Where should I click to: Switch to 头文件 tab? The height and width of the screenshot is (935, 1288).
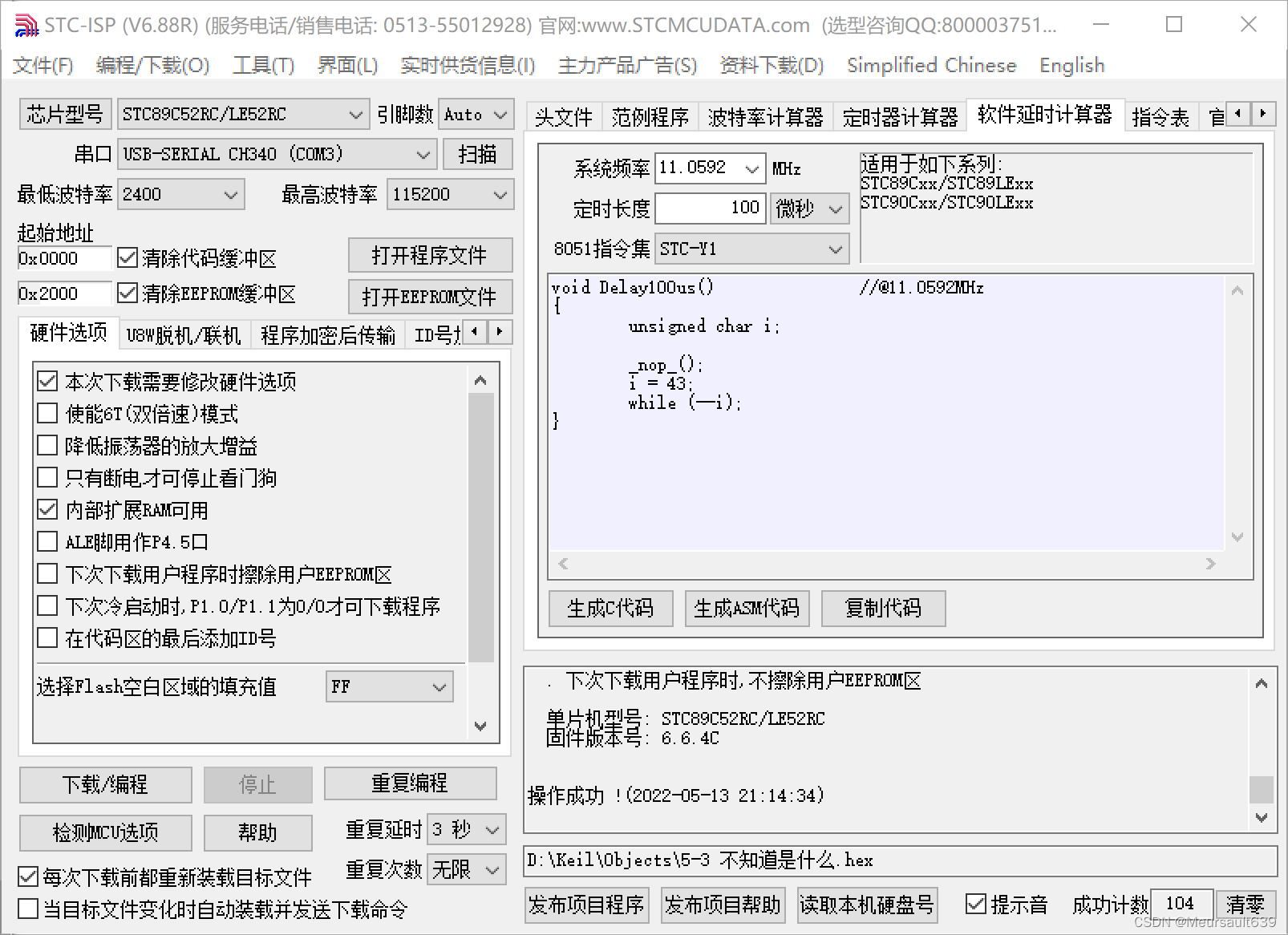[563, 118]
